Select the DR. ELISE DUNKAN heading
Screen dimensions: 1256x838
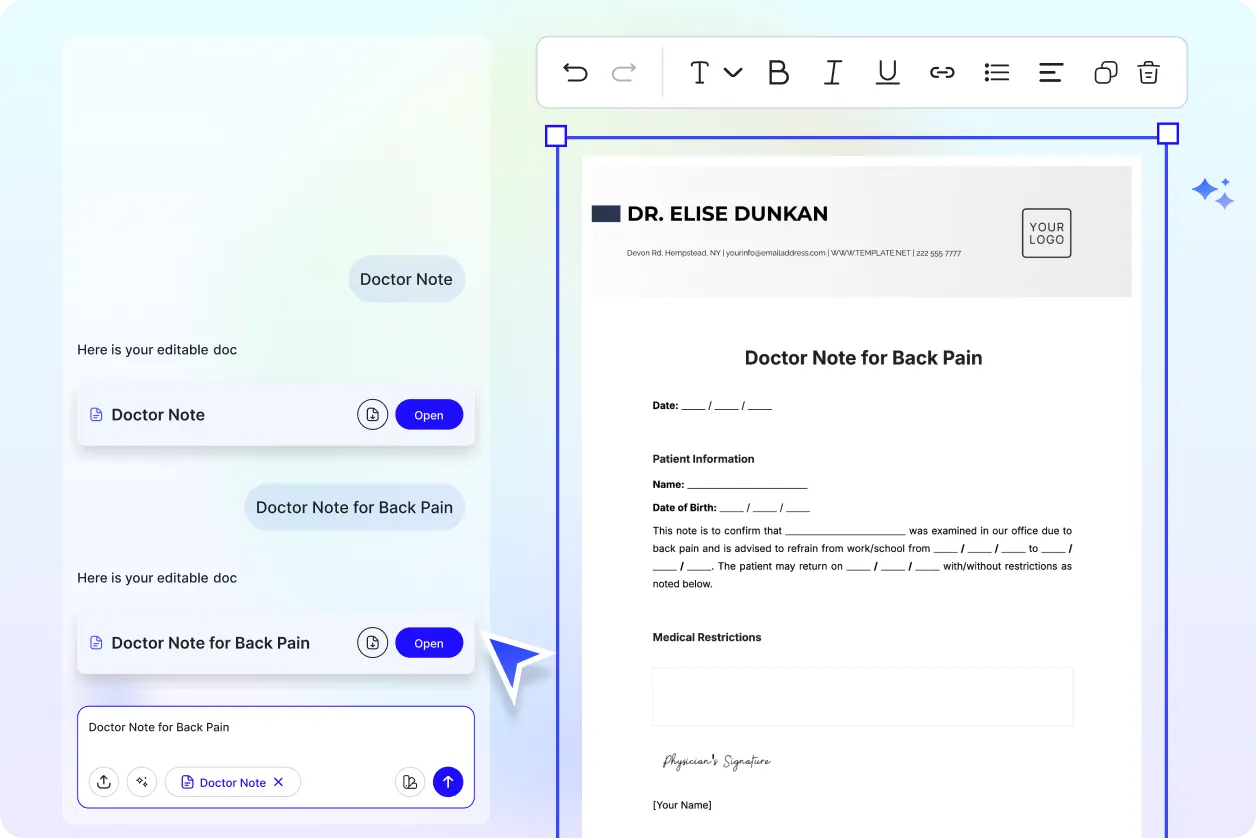(x=727, y=213)
